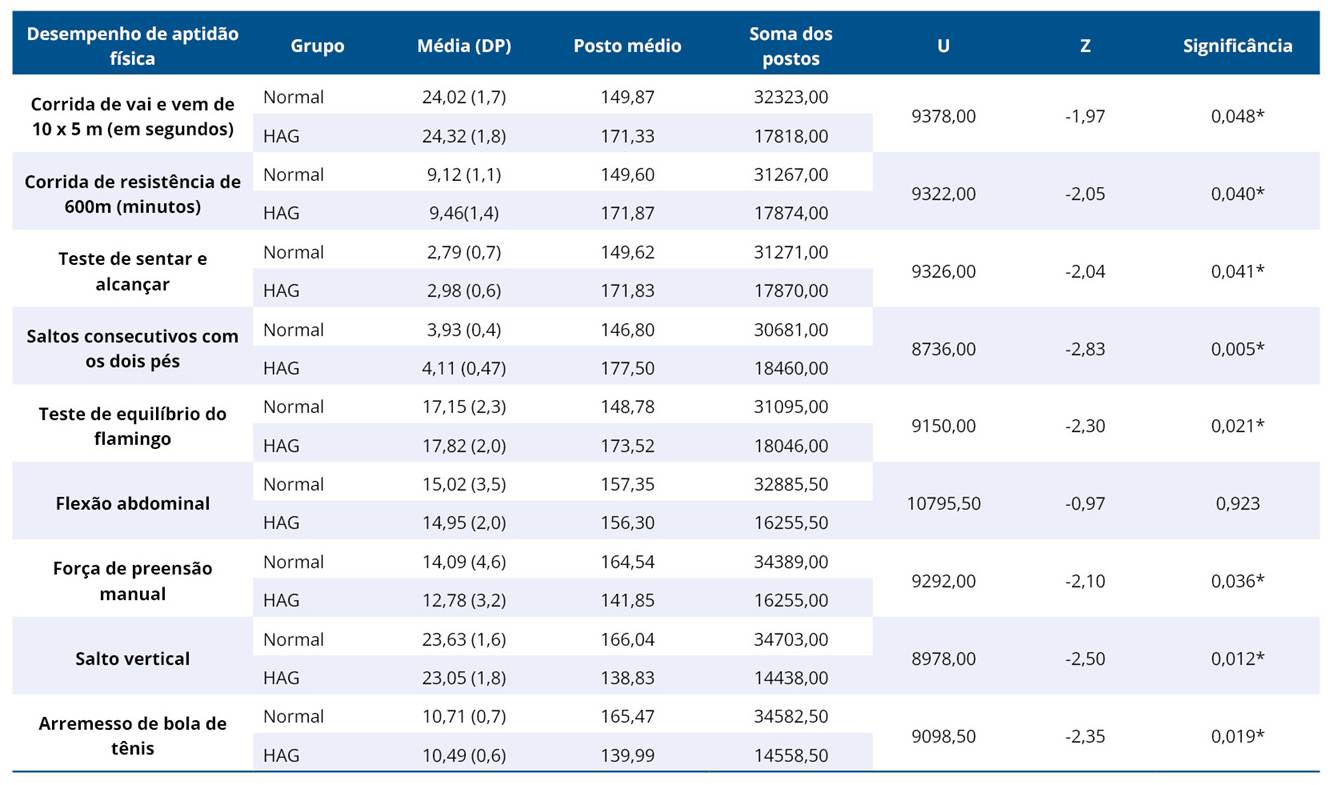The width and height of the screenshot is (1337, 785).
Task: Click the Z value -2,83
Action: tap(1085, 349)
